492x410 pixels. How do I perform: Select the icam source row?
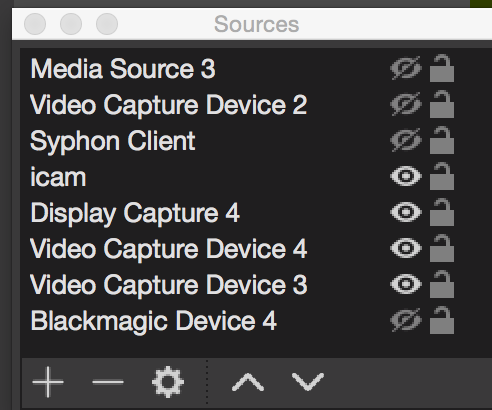click(256, 177)
